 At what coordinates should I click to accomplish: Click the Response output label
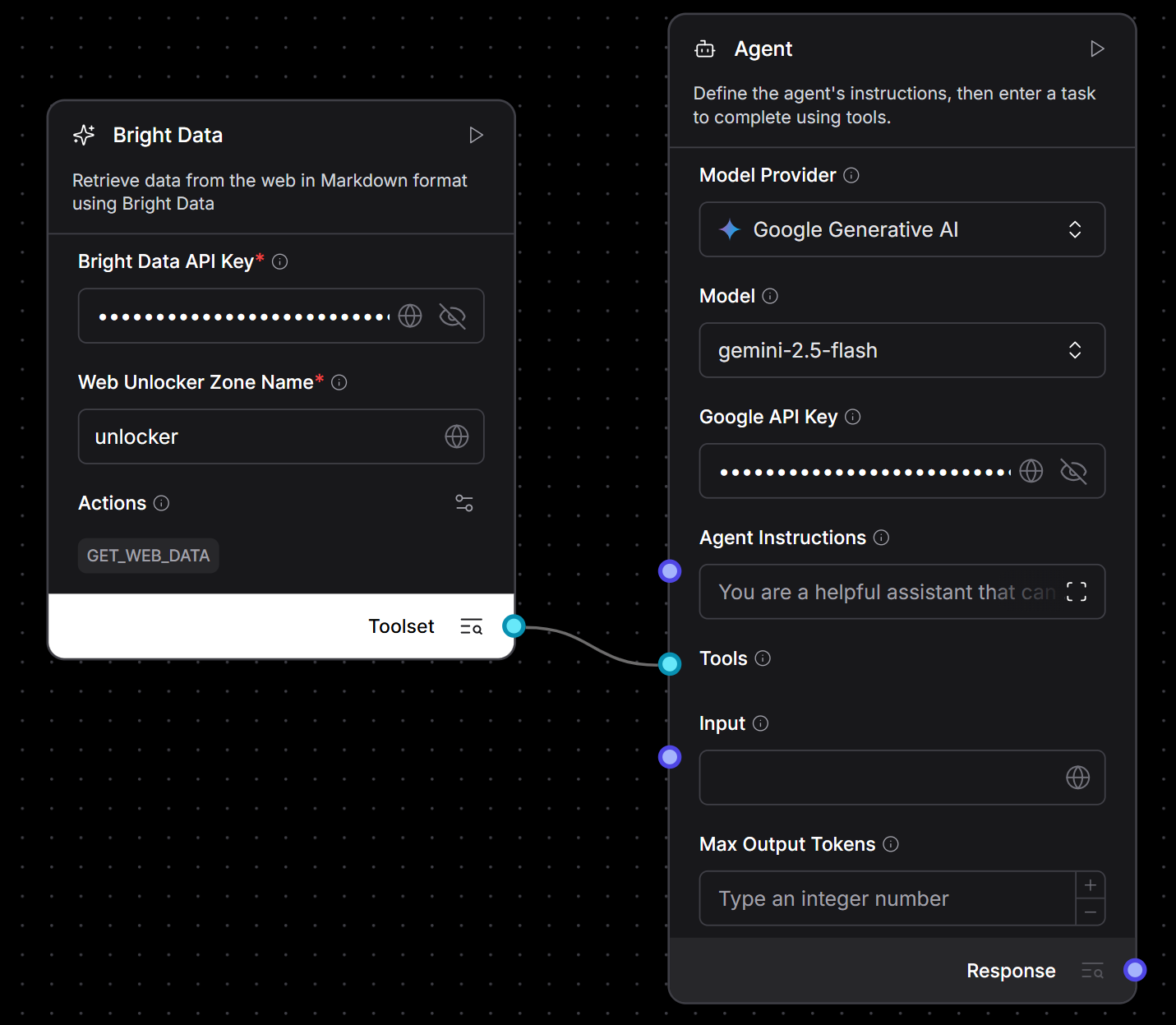[1011, 971]
